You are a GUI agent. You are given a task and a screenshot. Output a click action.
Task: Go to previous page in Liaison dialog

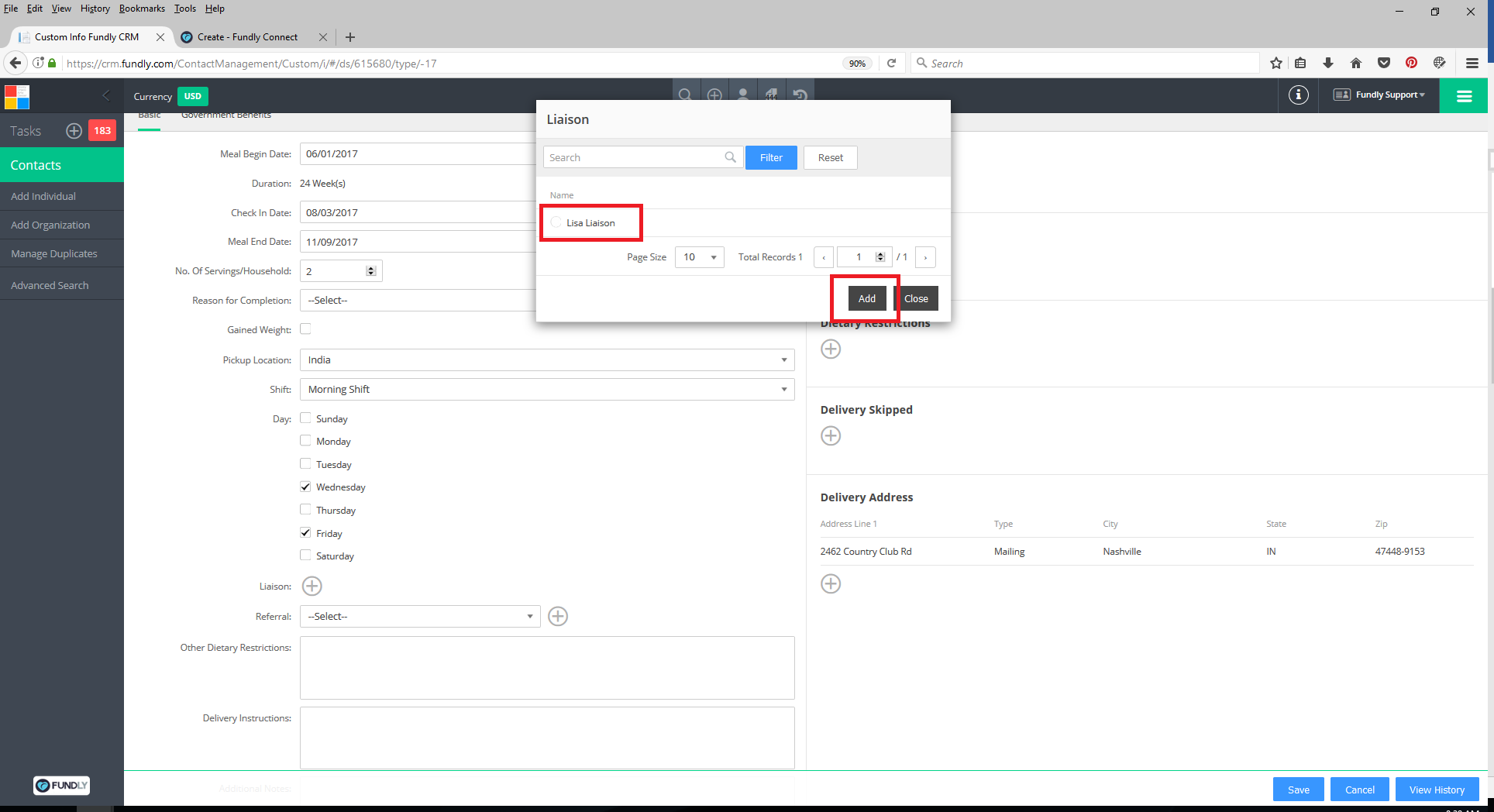pyautogui.click(x=824, y=257)
